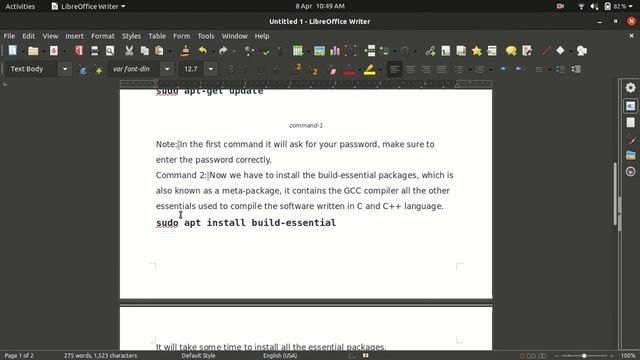The height and width of the screenshot is (360, 640).
Task: Open sidebar settings gear
Action: point(630,88)
